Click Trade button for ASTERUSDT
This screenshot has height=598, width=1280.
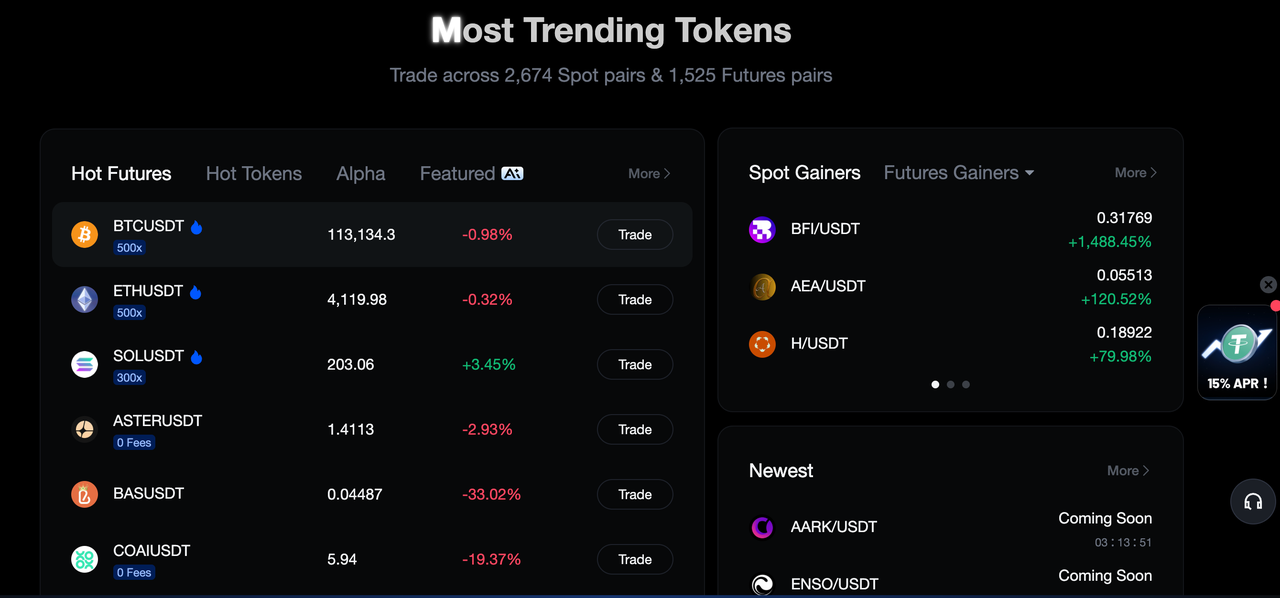(635, 430)
